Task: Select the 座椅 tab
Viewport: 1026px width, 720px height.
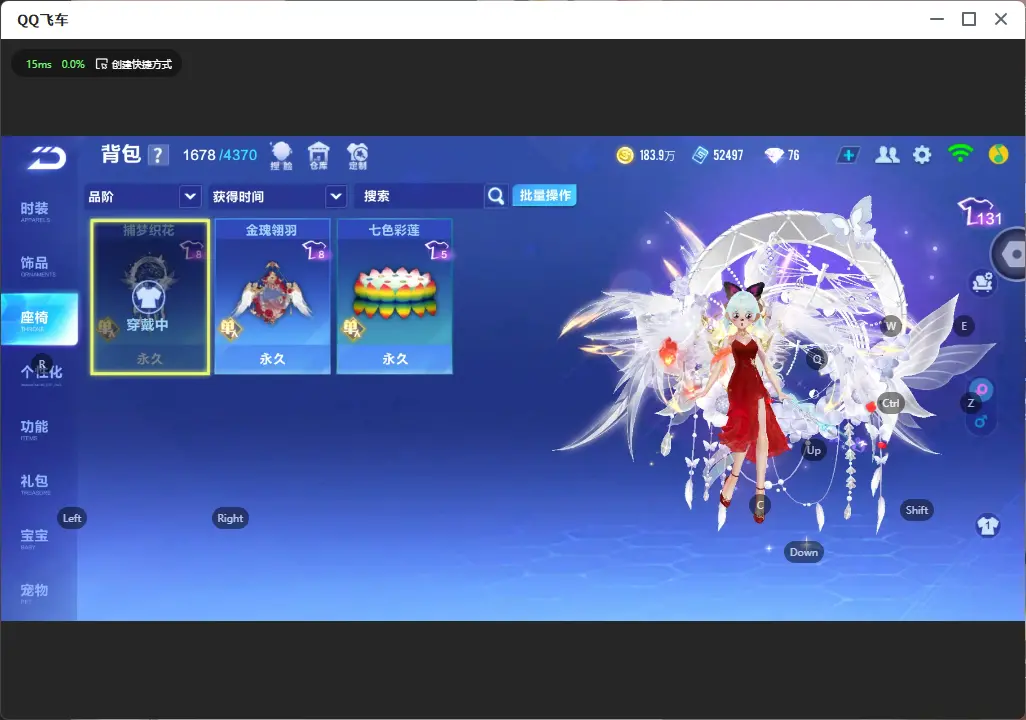Action: 39,319
